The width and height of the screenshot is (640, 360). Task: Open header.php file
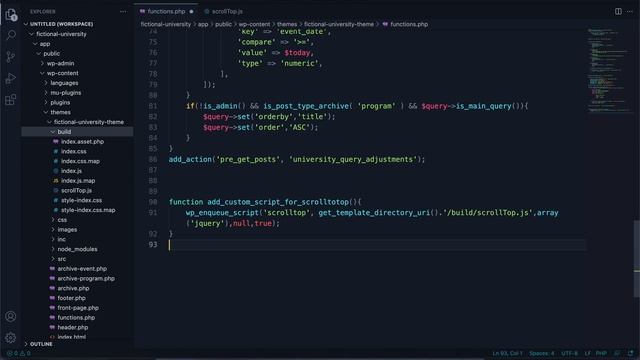pos(73,328)
